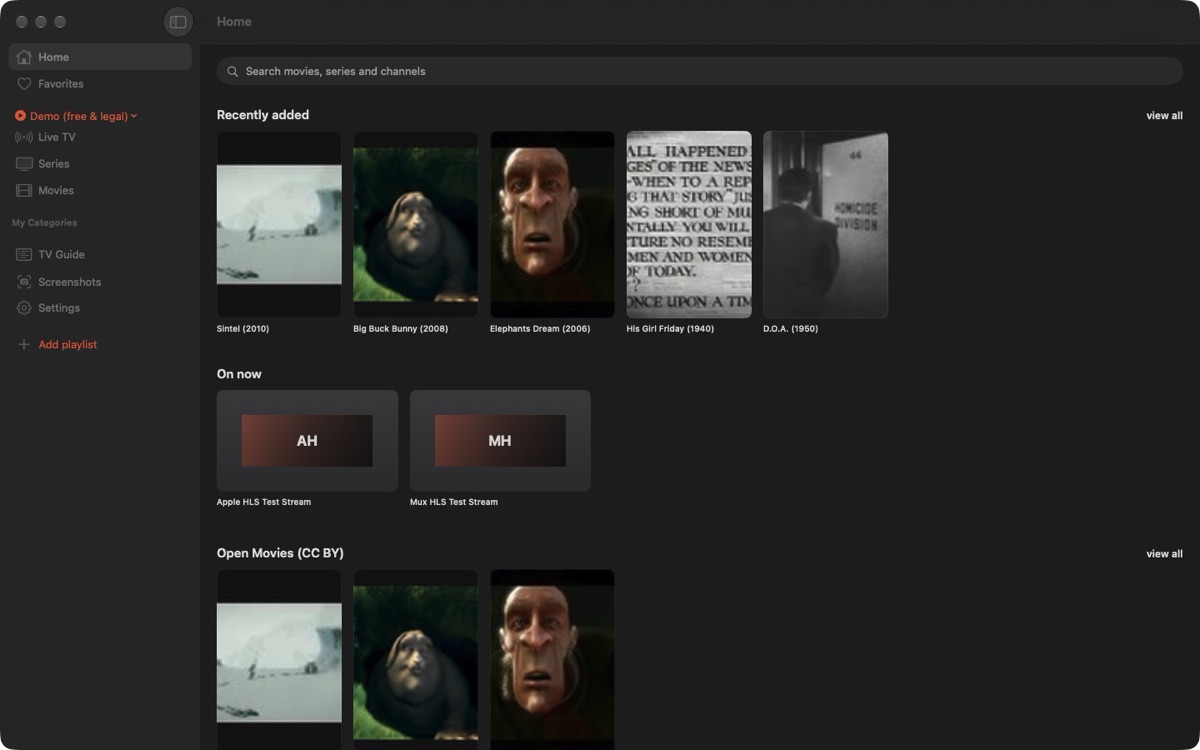Open Sintel poster in Open Movies (CC BY) row
Image resolution: width=1200 pixels, height=750 pixels.
(x=279, y=660)
